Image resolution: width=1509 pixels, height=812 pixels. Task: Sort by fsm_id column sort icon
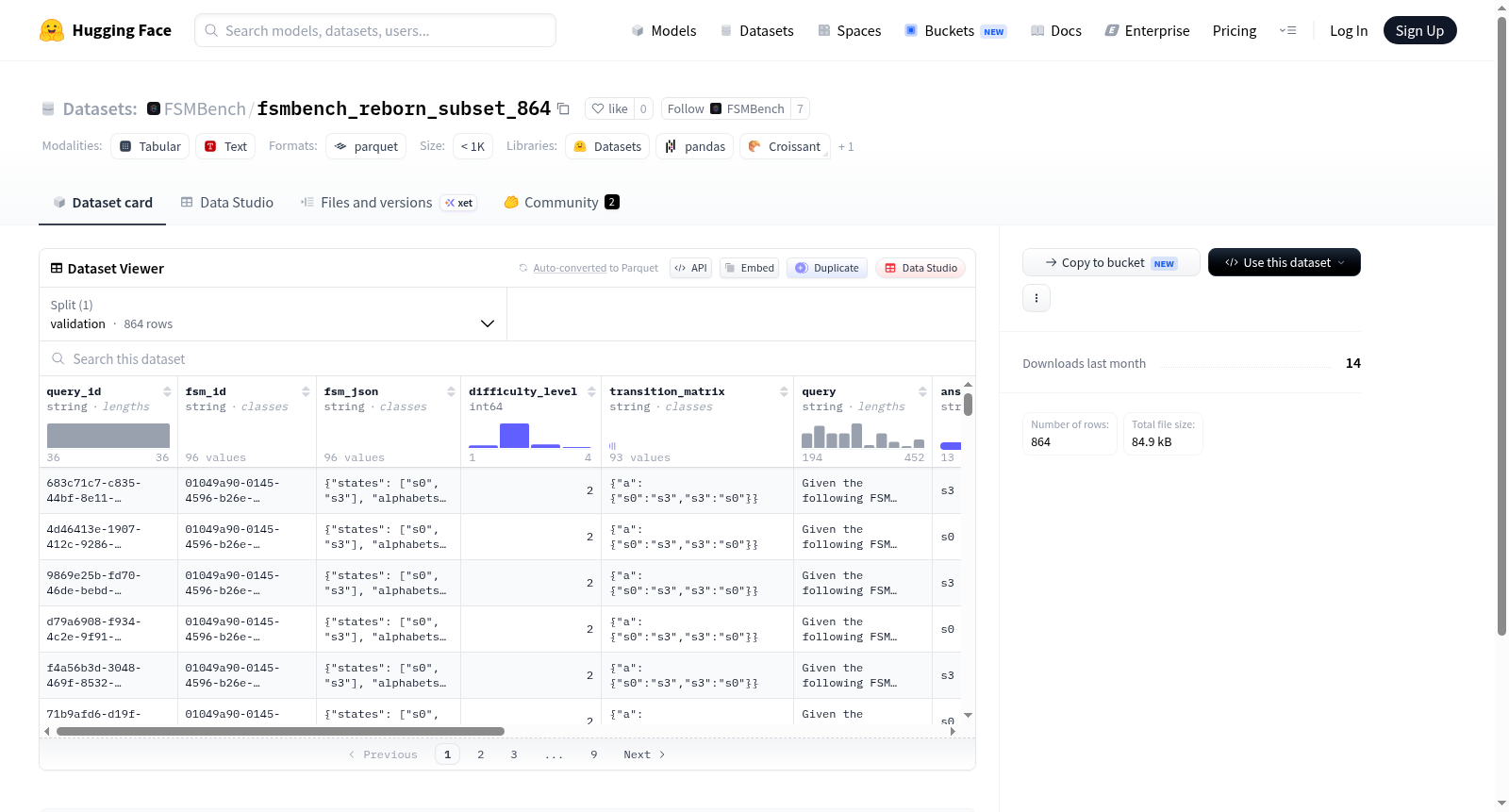tap(306, 391)
